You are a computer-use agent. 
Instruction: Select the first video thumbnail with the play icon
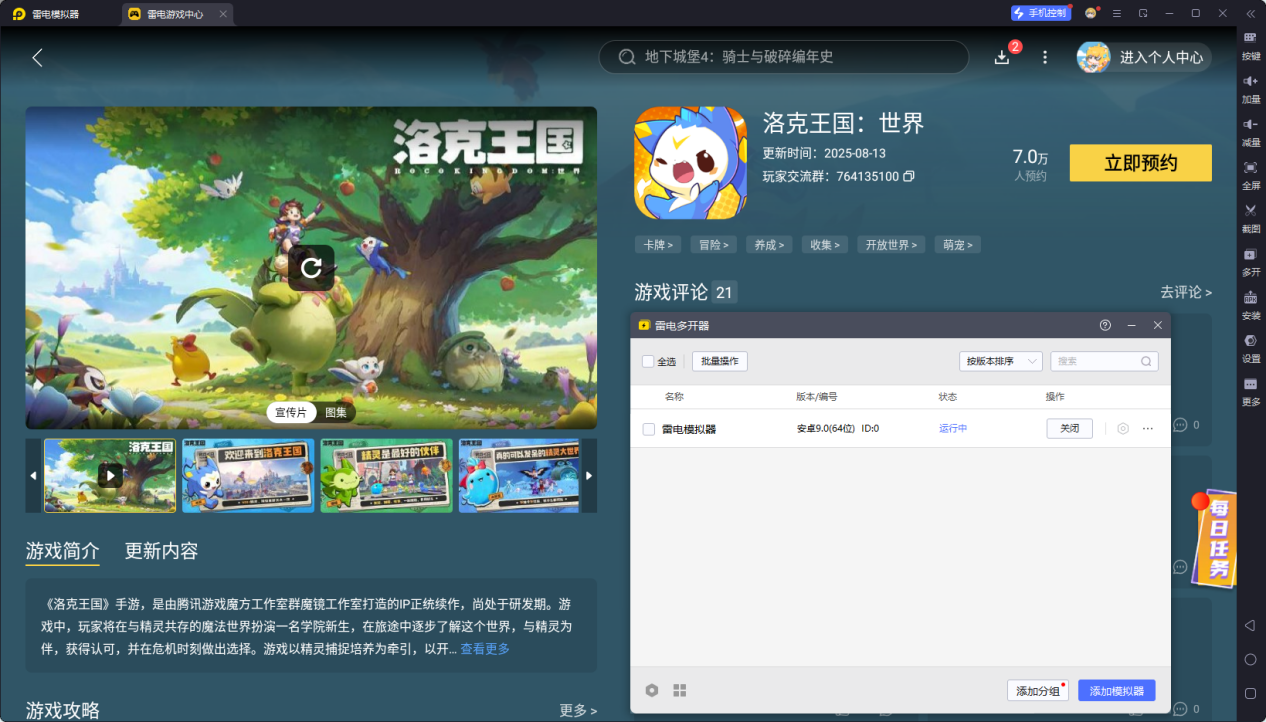click(x=110, y=475)
